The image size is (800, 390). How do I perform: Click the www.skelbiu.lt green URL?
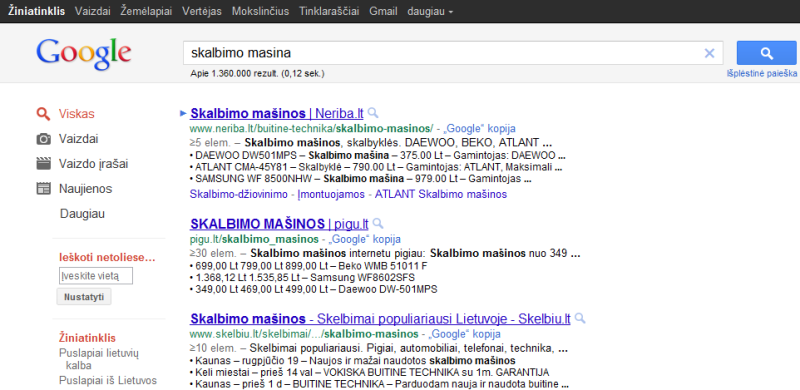[304, 334]
